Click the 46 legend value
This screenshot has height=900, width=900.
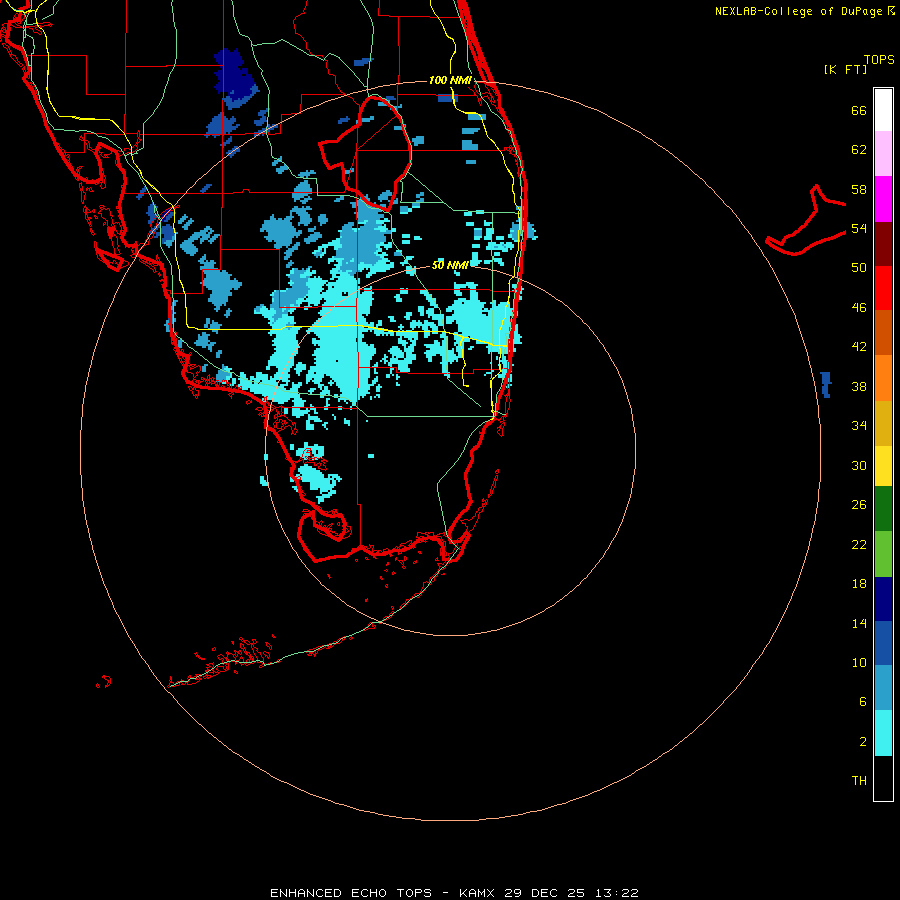click(x=859, y=307)
